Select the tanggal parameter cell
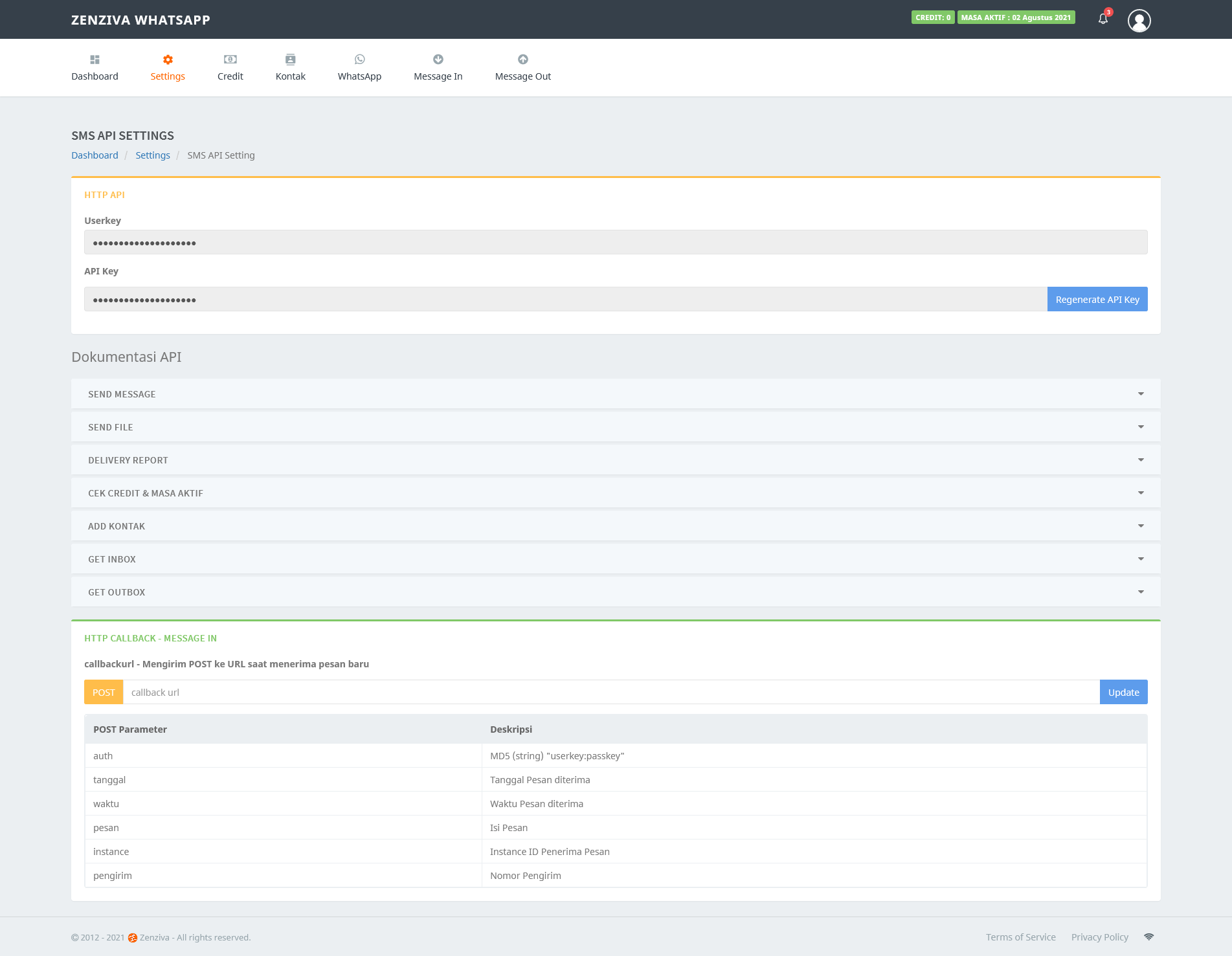The width and height of the screenshot is (1232, 956). point(283,780)
